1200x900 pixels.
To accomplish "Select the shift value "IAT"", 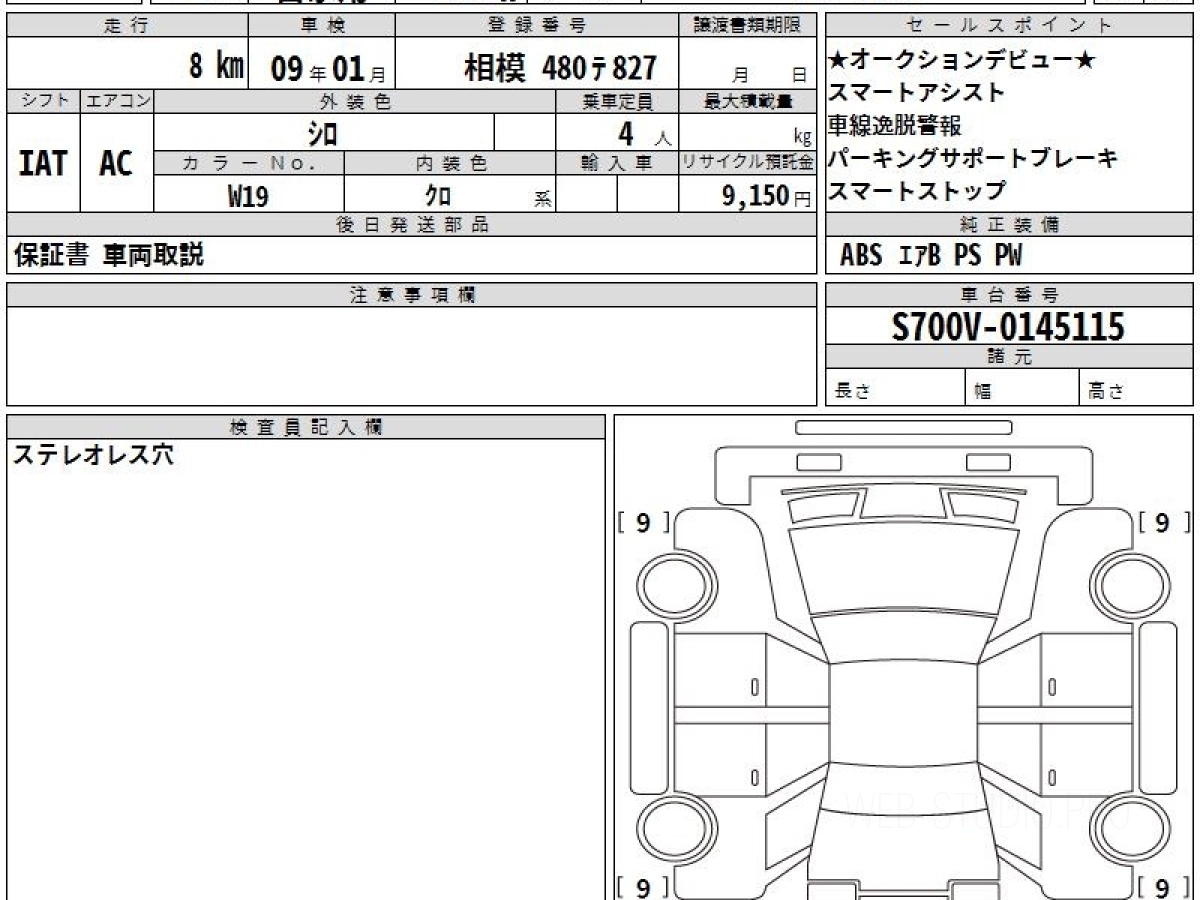I will (x=43, y=163).
